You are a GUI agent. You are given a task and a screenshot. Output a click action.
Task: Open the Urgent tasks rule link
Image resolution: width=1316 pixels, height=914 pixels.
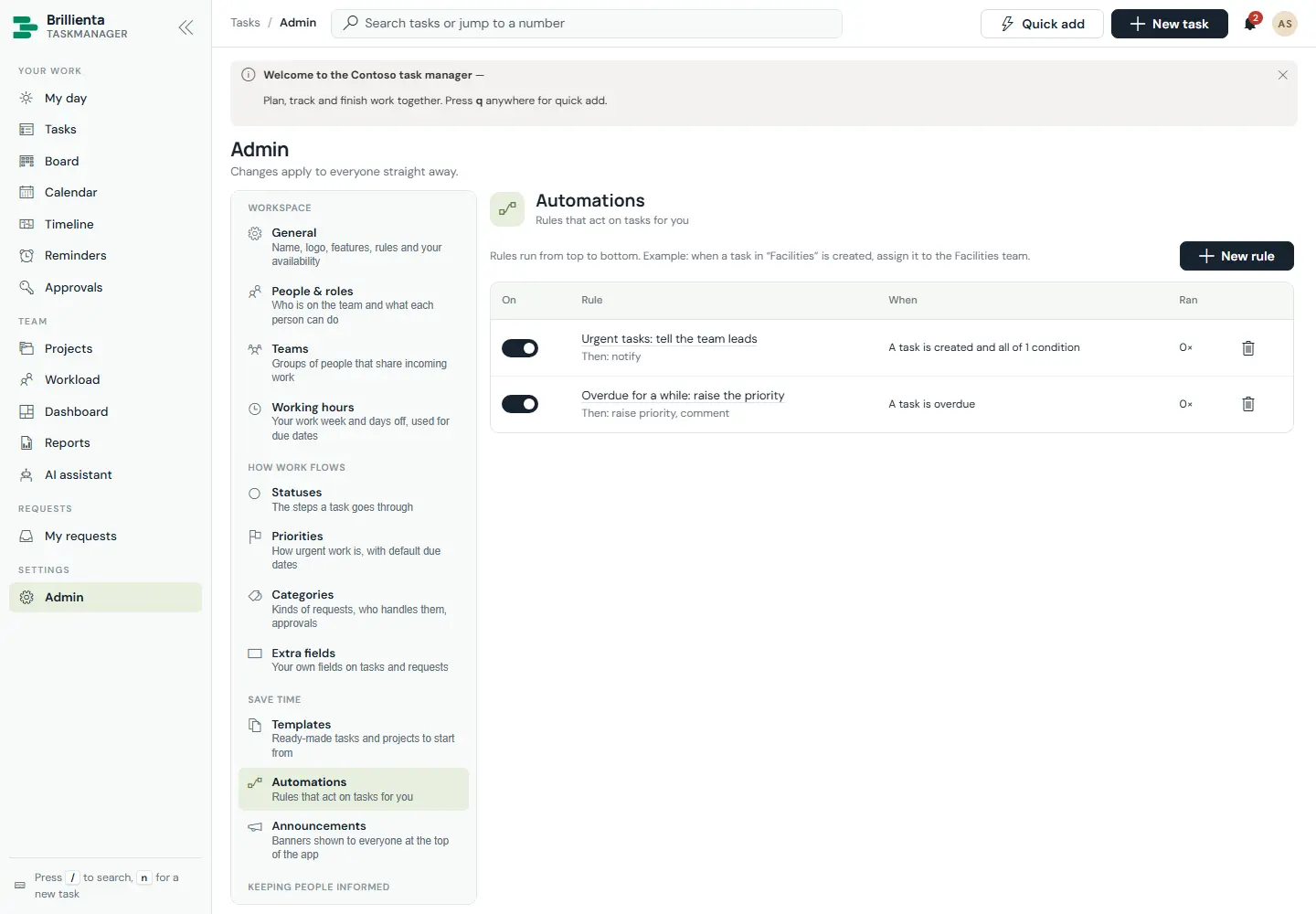(x=669, y=339)
